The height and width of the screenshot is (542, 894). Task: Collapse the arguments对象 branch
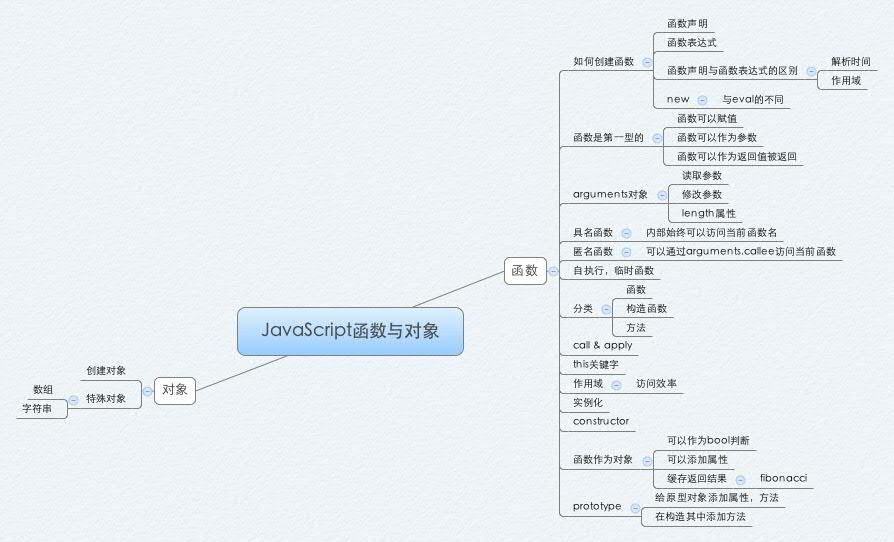coord(662,195)
